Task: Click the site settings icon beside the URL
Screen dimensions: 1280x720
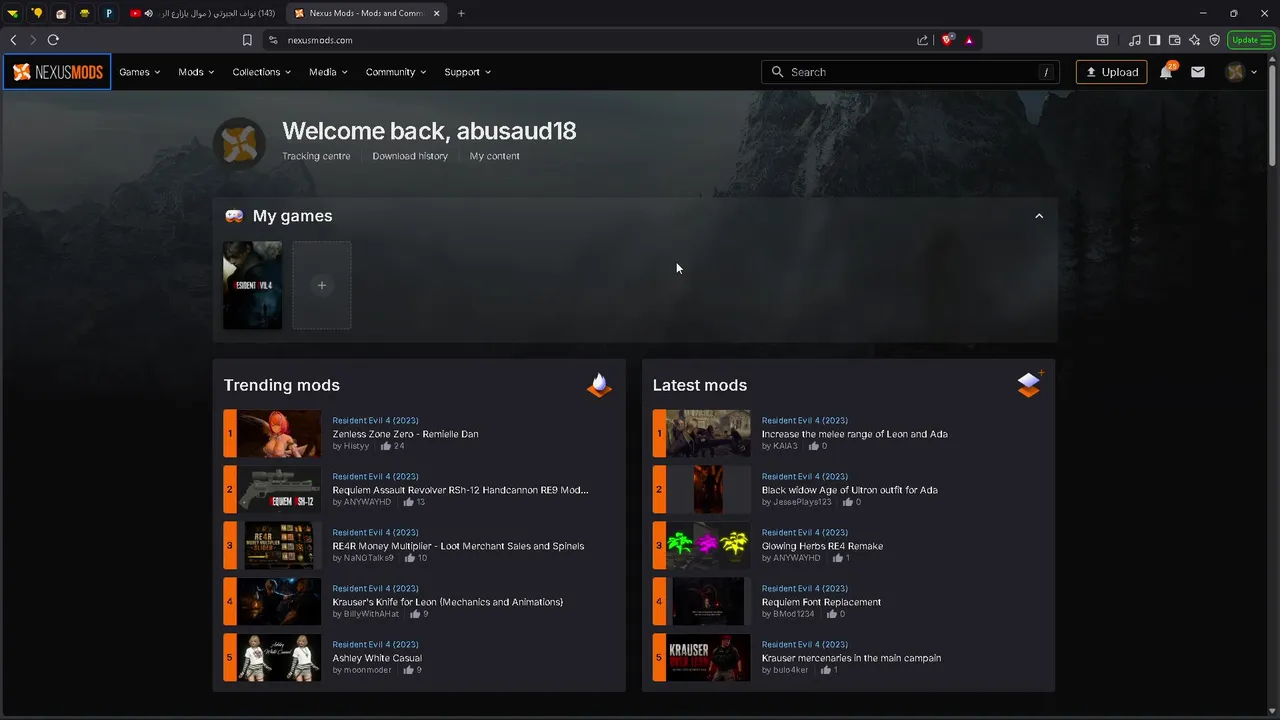Action: tap(272, 40)
